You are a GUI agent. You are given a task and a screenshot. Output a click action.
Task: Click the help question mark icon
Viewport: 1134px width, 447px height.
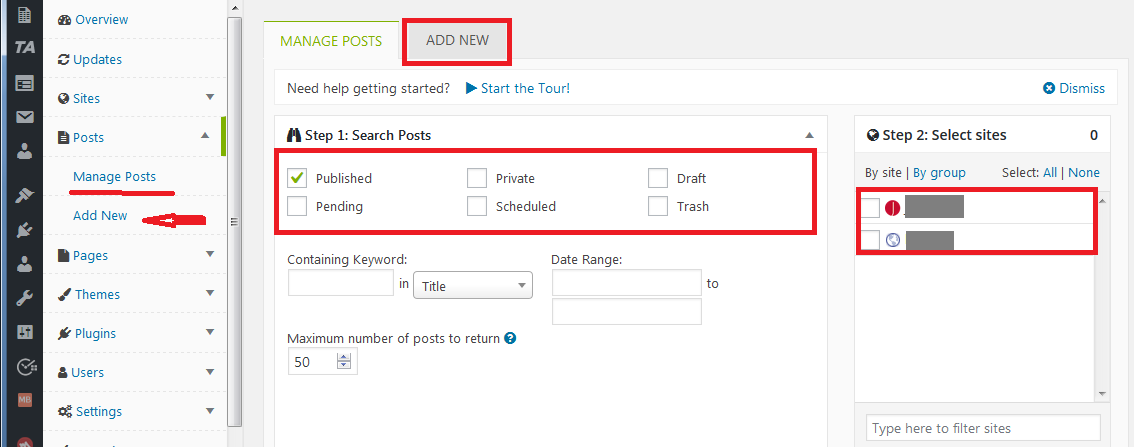[x=510, y=338]
